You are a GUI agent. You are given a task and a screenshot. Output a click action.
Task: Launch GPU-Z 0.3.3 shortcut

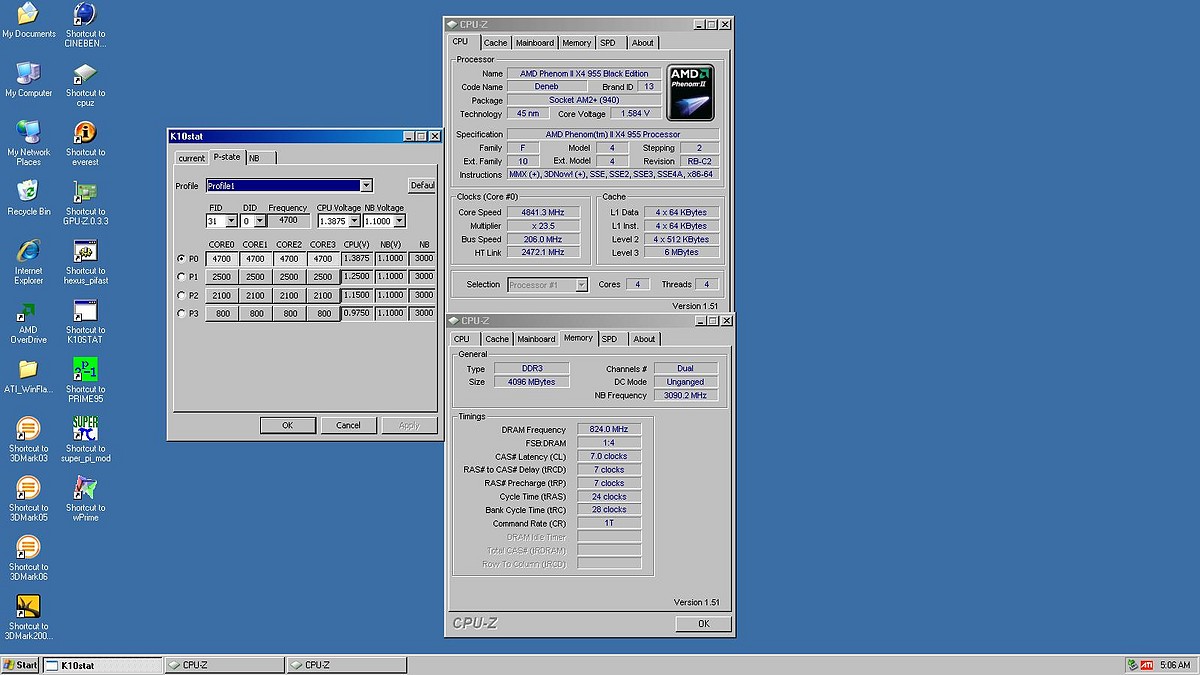[x=85, y=193]
